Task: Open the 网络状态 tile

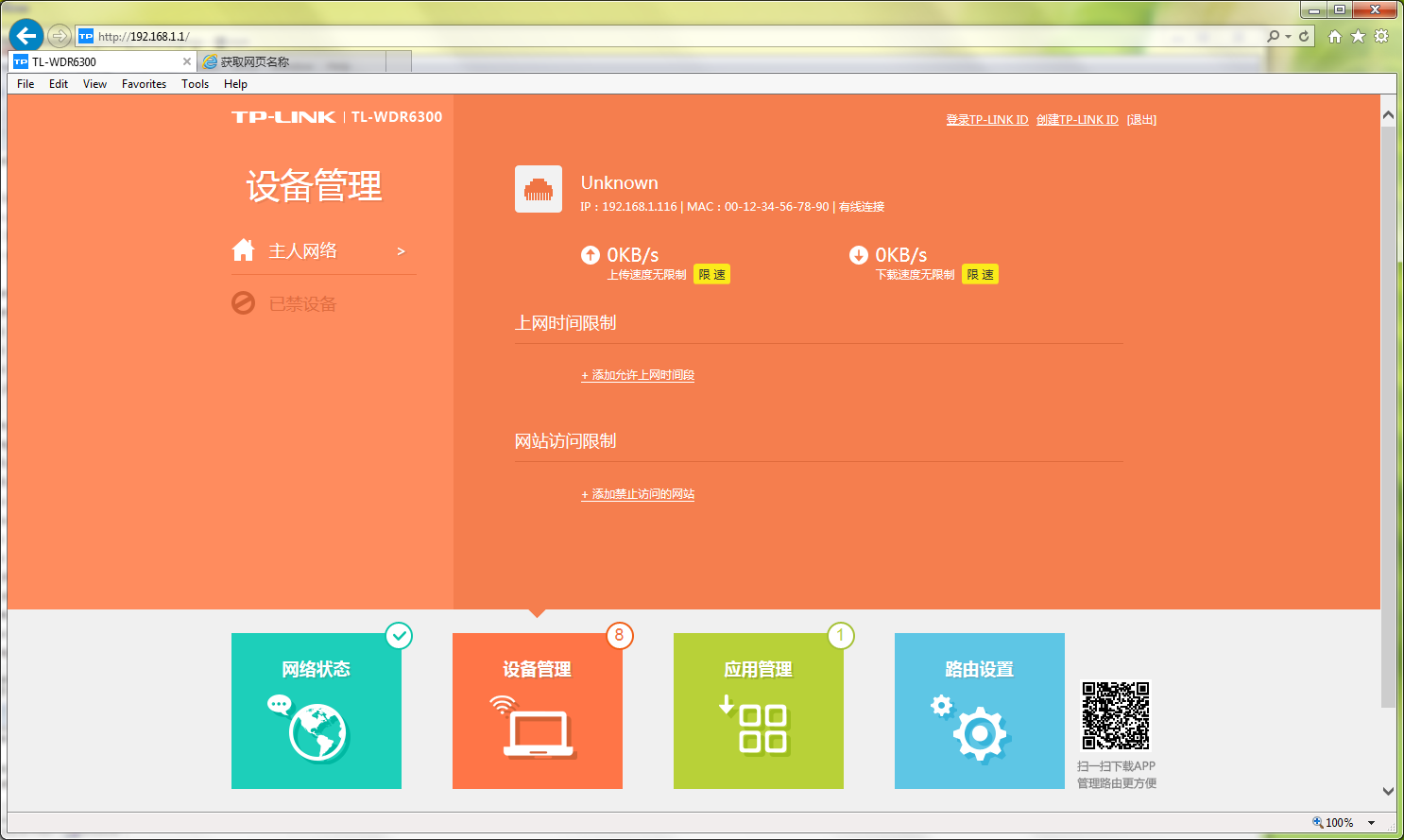Action: [317, 711]
